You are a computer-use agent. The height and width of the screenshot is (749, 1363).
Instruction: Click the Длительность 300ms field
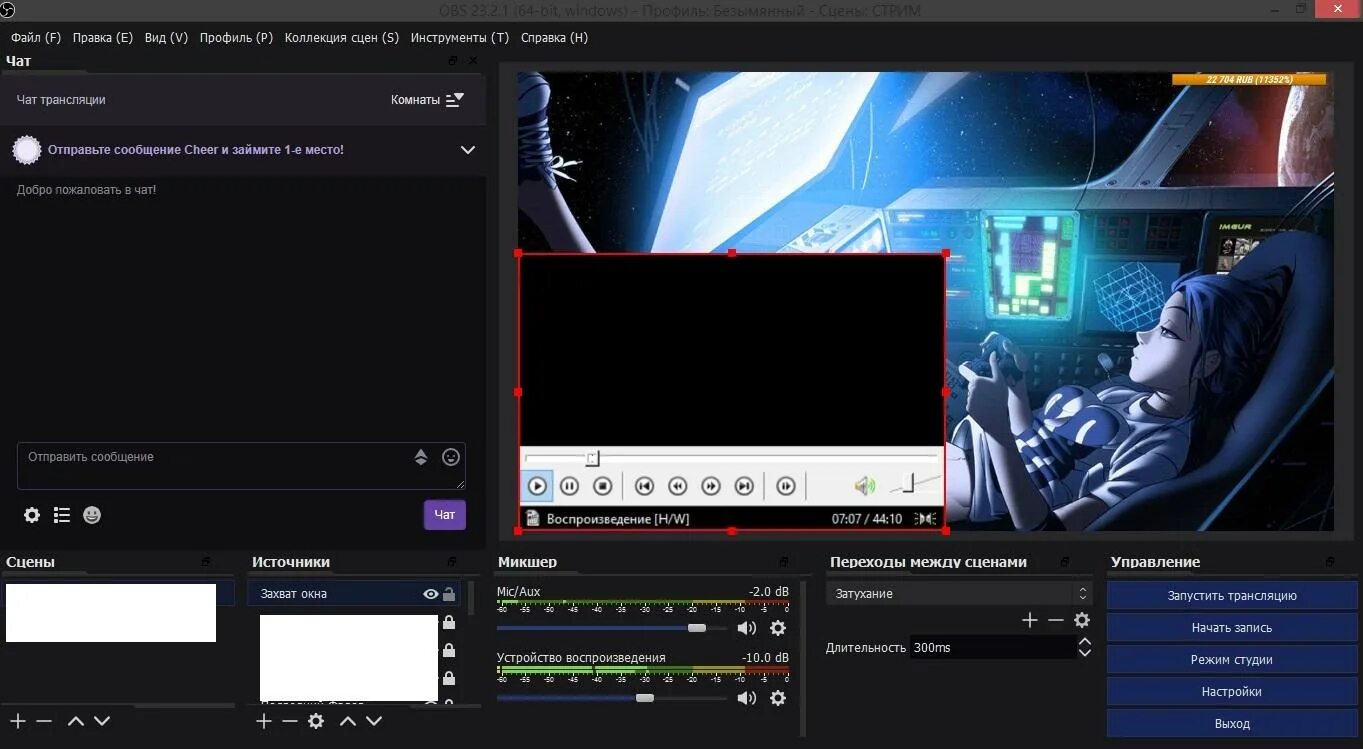tap(993, 648)
